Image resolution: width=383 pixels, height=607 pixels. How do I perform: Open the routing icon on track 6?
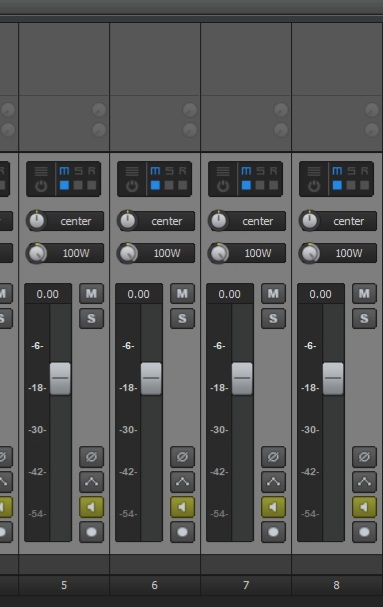(132, 171)
